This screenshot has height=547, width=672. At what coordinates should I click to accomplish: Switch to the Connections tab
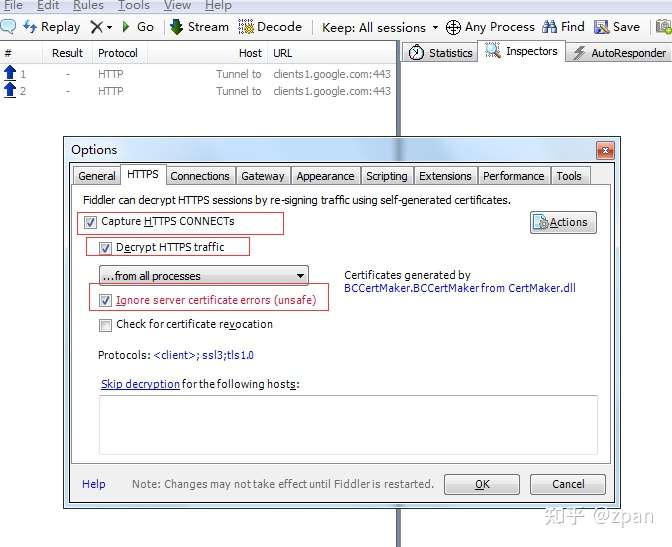(200, 176)
